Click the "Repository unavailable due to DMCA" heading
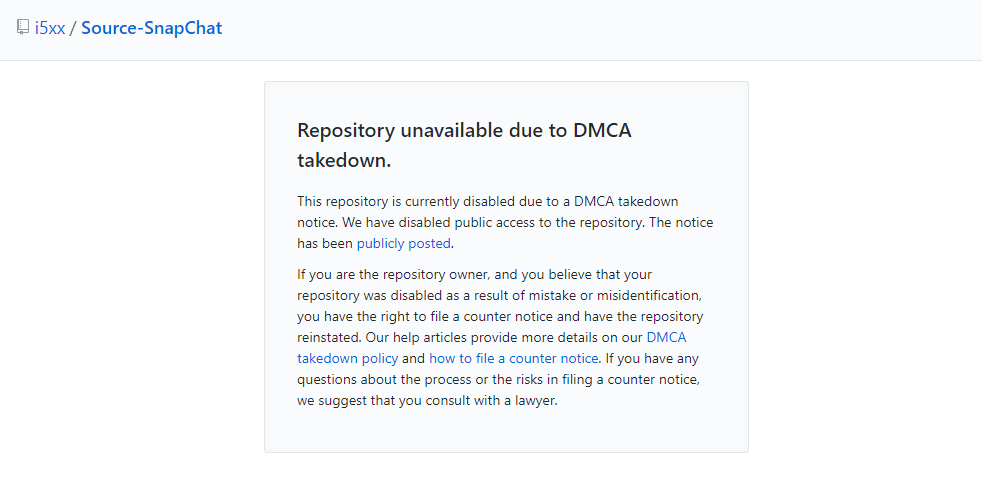The height and width of the screenshot is (484, 982). click(x=464, y=130)
